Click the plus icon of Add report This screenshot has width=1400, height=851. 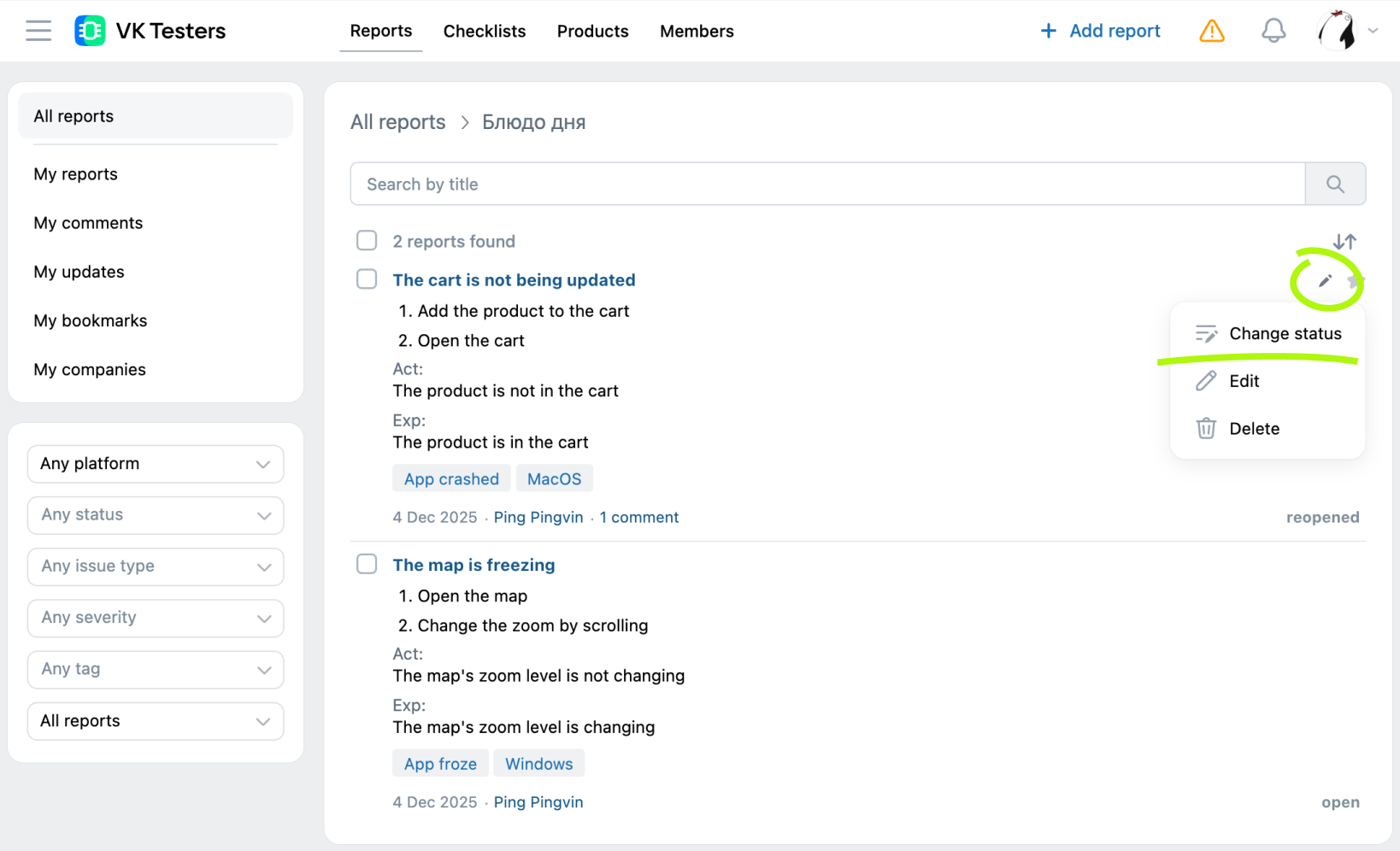point(1048,31)
